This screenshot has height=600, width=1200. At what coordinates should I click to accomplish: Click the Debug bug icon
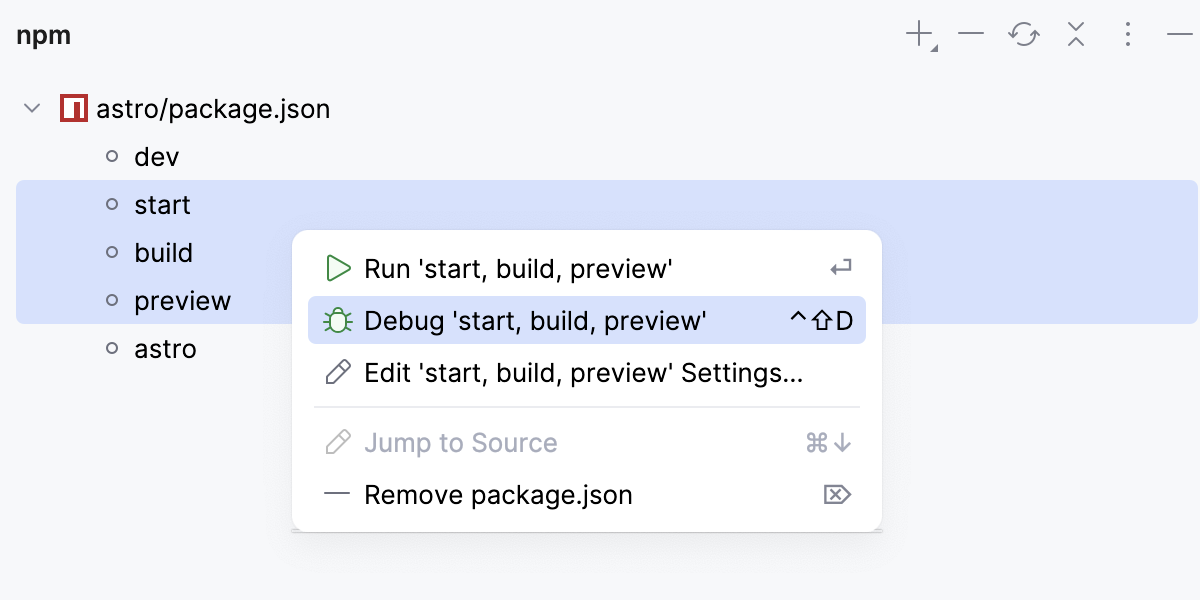[x=339, y=320]
